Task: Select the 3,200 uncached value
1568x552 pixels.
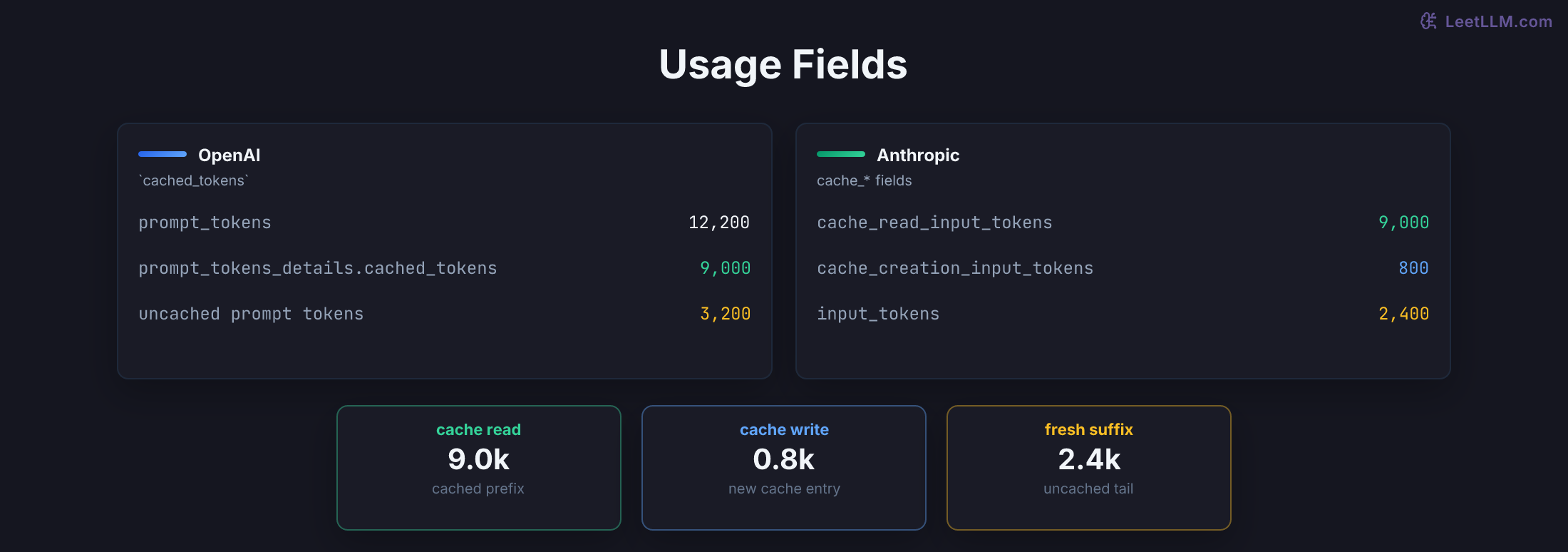Action: [x=725, y=314]
